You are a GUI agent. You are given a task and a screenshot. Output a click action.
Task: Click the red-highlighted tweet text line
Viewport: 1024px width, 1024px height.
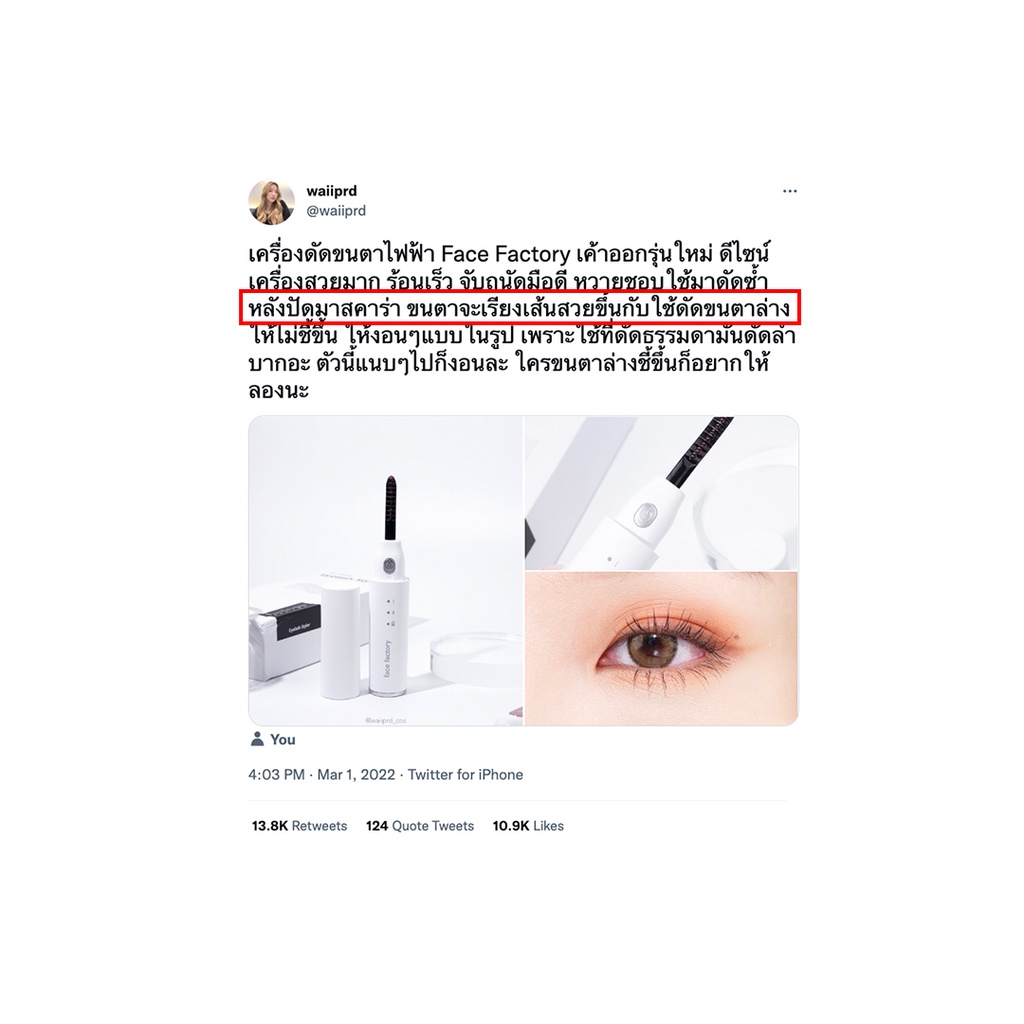point(520,307)
